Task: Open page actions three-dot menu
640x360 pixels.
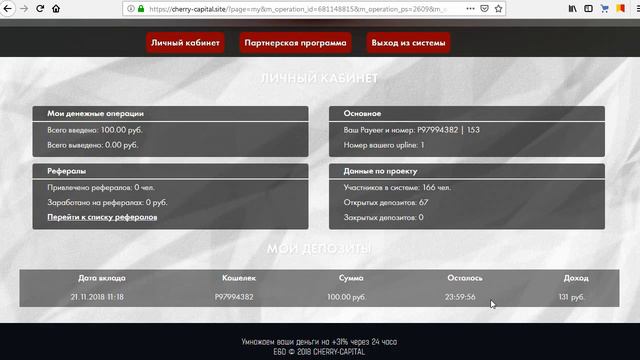Action: pos(470,9)
